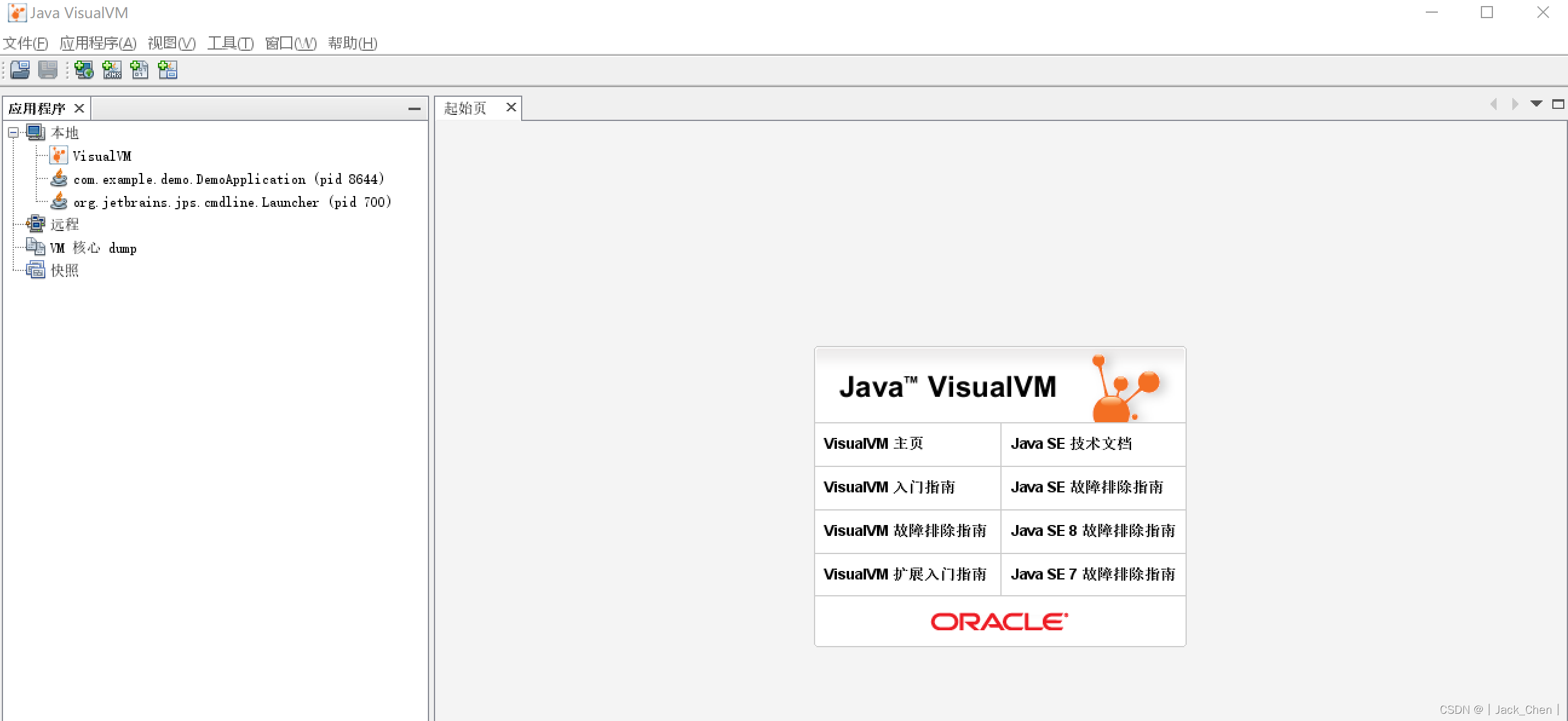Open the 窗口(W) menu
Image resolution: width=1568 pixels, height=721 pixels.
(x=291, y=43)
